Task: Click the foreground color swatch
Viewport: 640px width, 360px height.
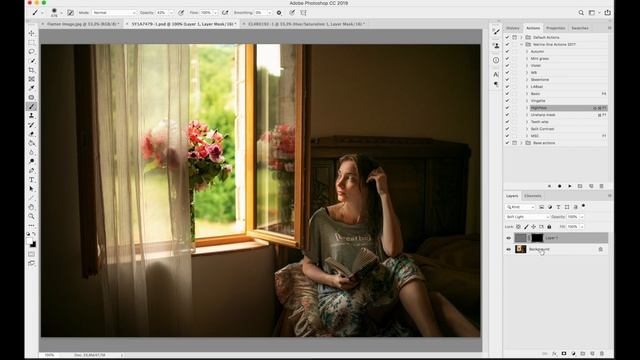Action: point(29,242)
